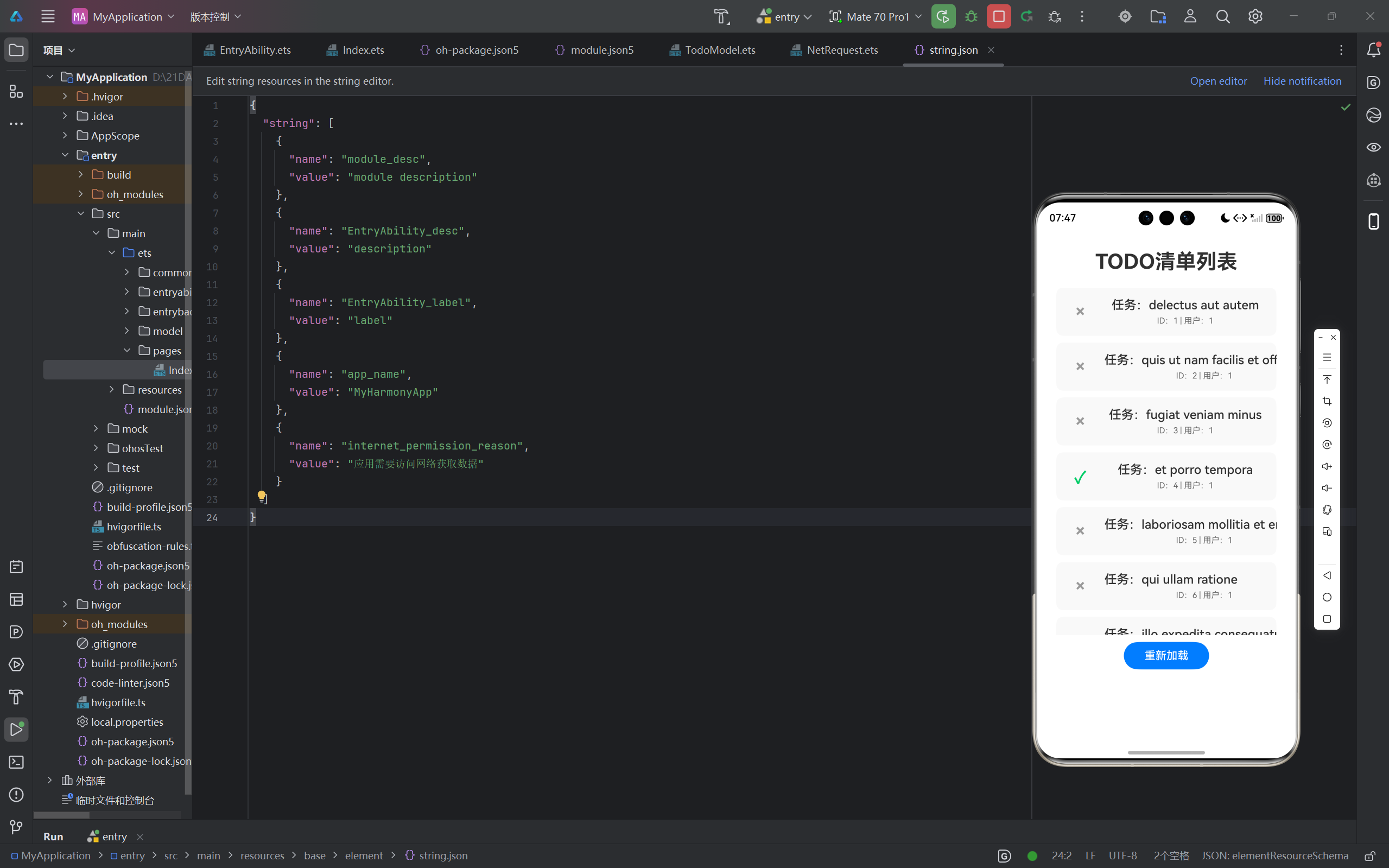Viewport: 1389px width, 868px height.
Task: Click the emulator screenshot crop icon
Action: [1327, 401]
